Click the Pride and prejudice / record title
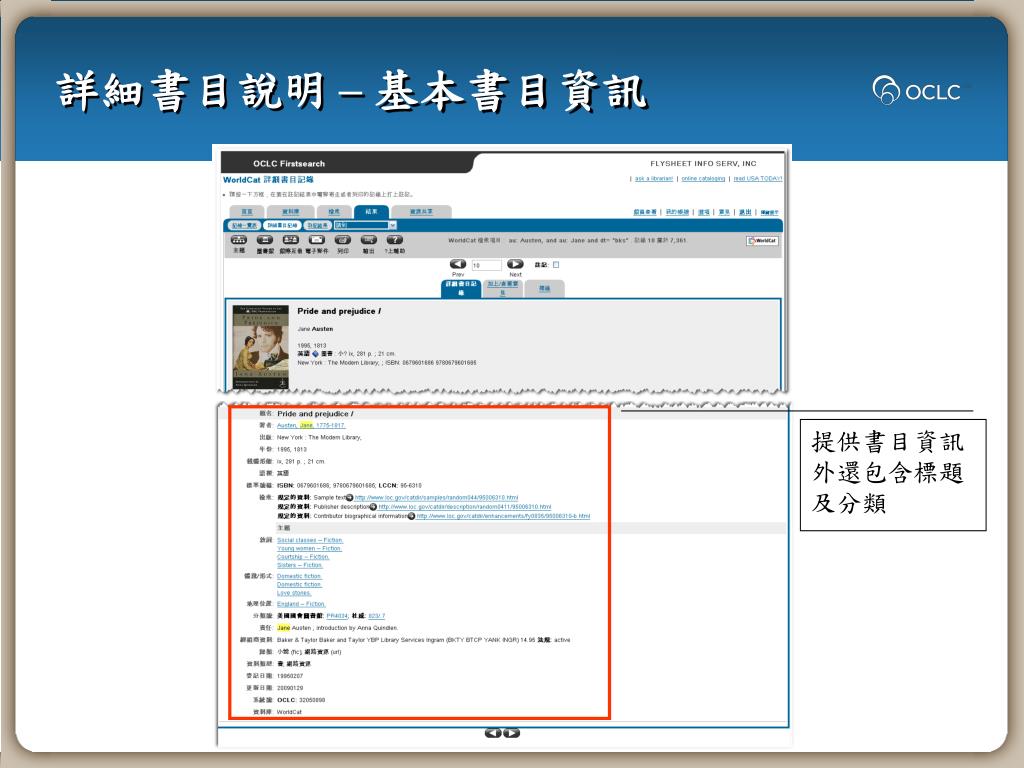This screenshot has width=1024, height=768. [x=339, y=312]
